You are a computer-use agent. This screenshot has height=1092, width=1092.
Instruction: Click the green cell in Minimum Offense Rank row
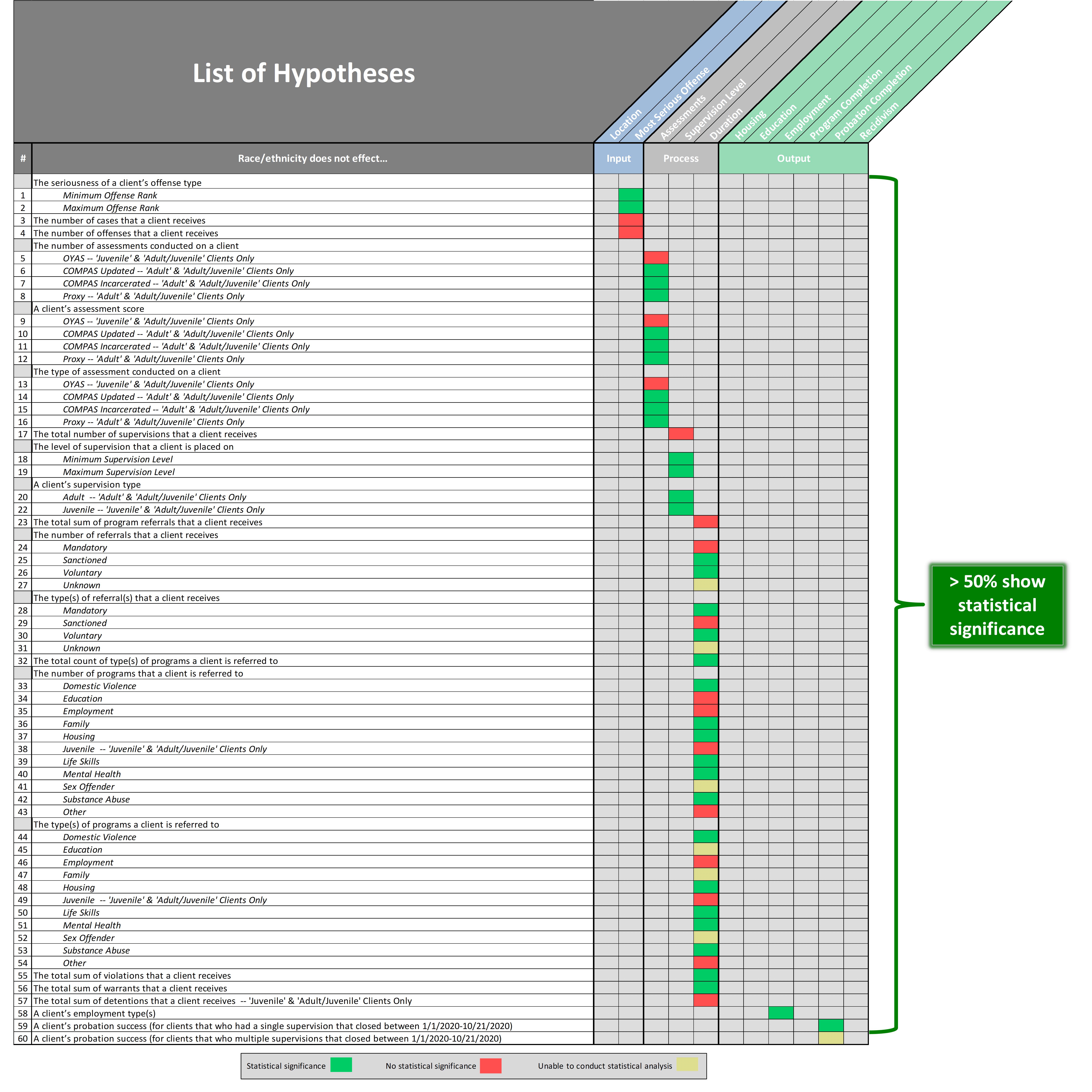(x=631, y=195)
